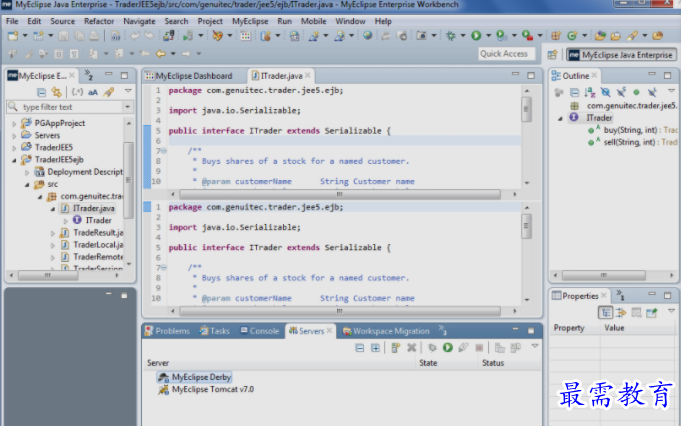Toggle the focus icon in Outline toolbar
Image resolution: width=681 pixels, height=426 pixels.
pos(559,92)
